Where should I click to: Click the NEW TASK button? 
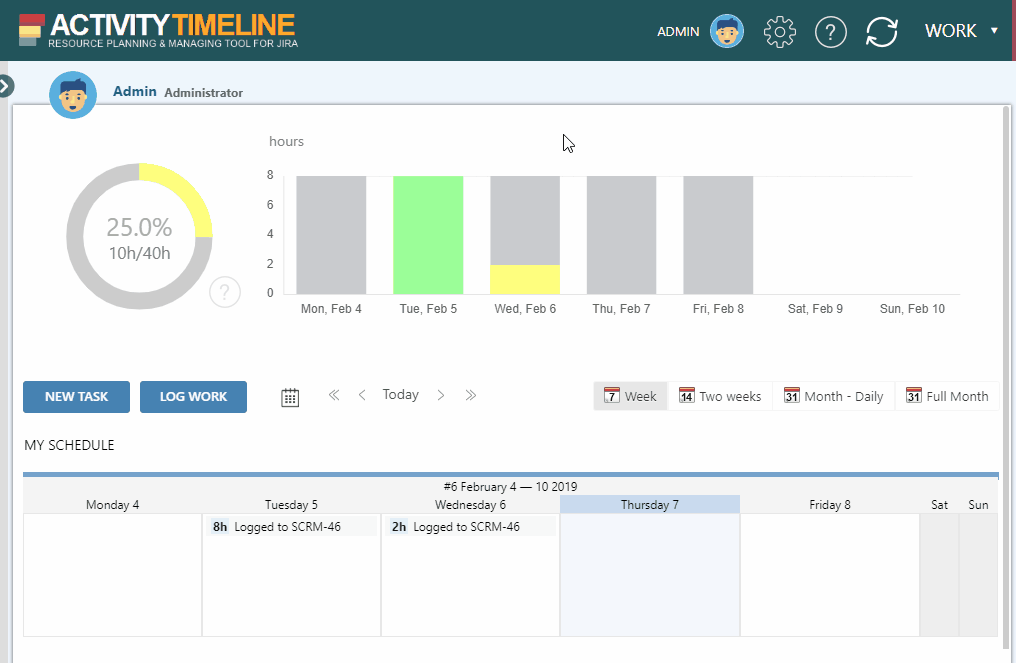coord(76,397)
